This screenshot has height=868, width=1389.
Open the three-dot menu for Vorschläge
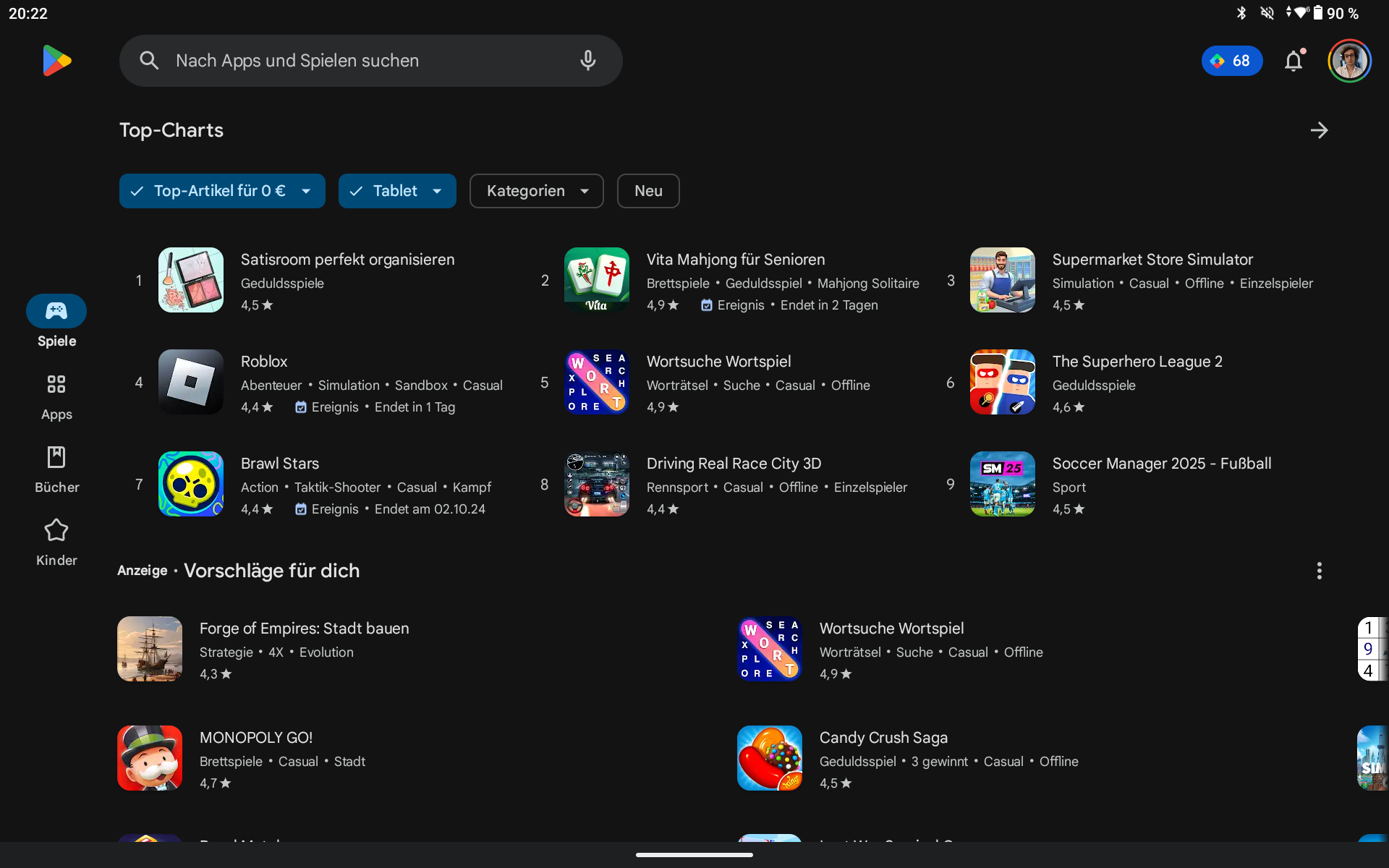tap(1320, 571)
